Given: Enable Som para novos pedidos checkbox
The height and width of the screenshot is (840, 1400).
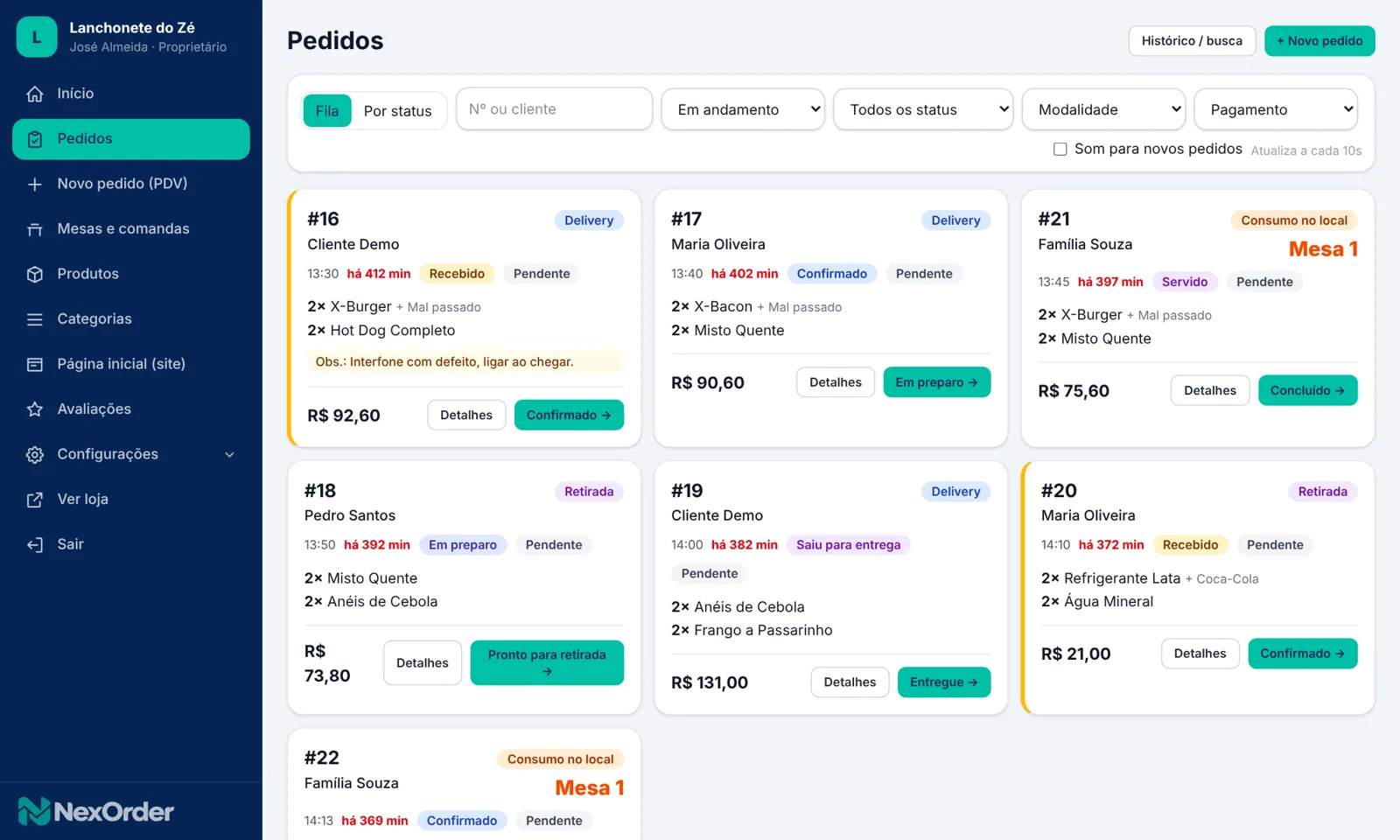Looking at the screenshot, I should click(x=1060, y=150).
